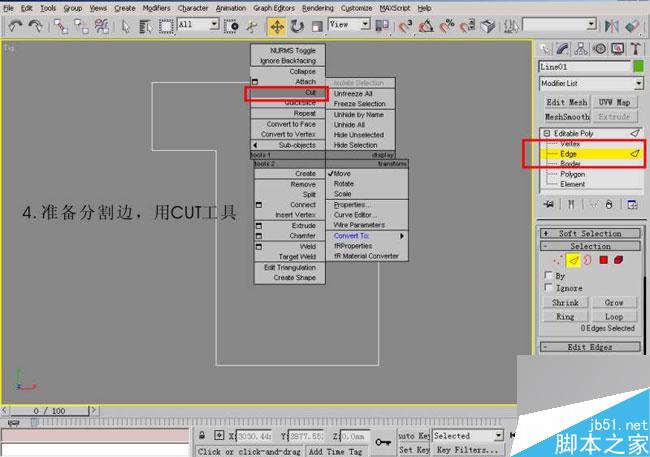Click the 0 / 100 time slider
Viewport: 650px width, 457px height.
(x=49, y=411)
